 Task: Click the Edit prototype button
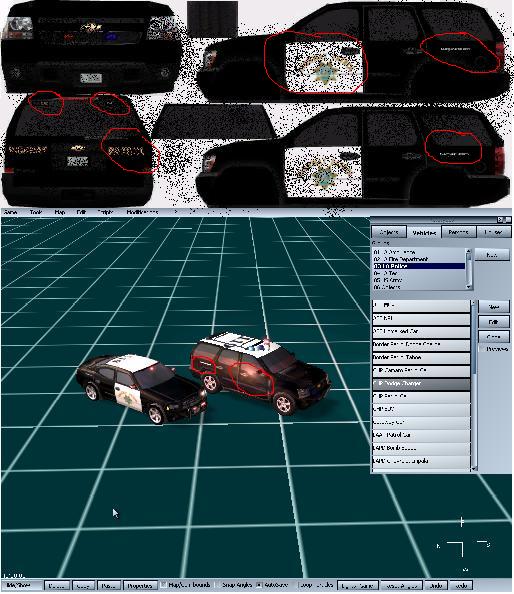pyautogui.click(x=494, y=322)
